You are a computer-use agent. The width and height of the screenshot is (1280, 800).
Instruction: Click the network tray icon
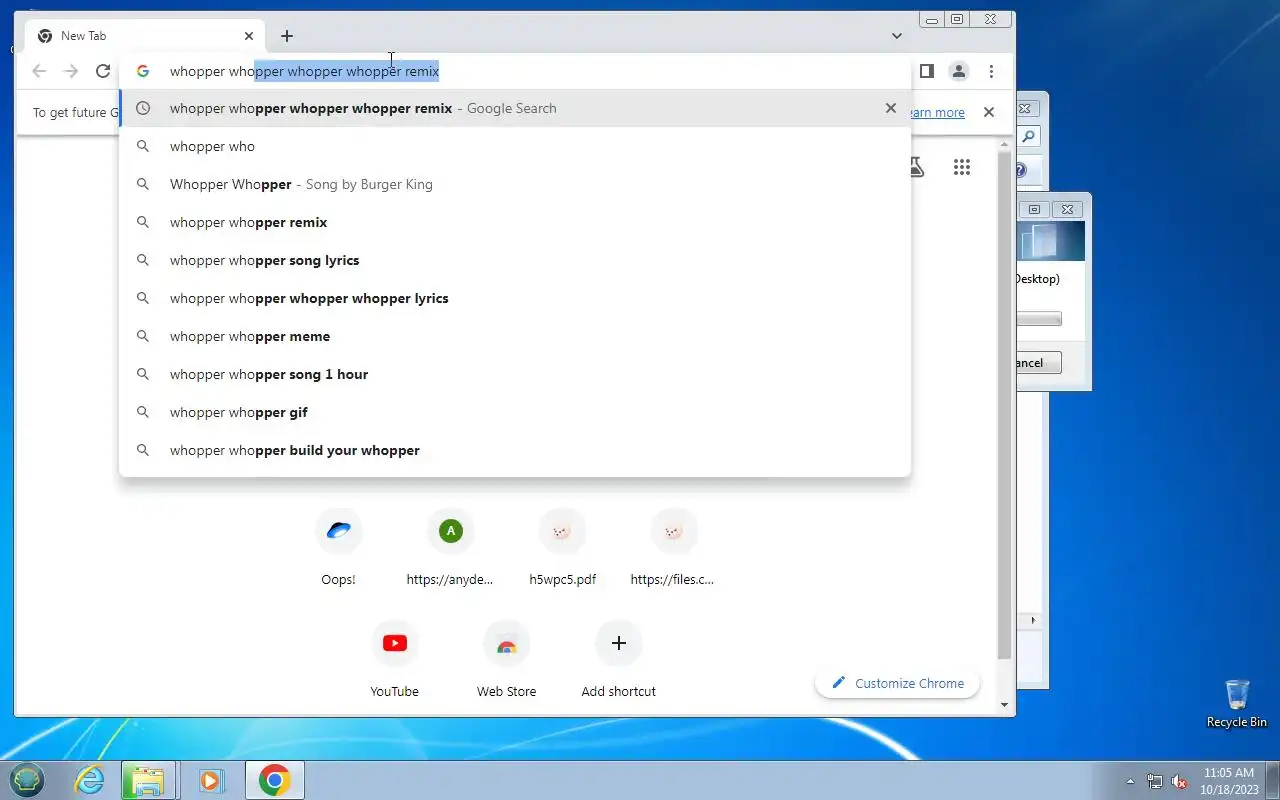1155,781
